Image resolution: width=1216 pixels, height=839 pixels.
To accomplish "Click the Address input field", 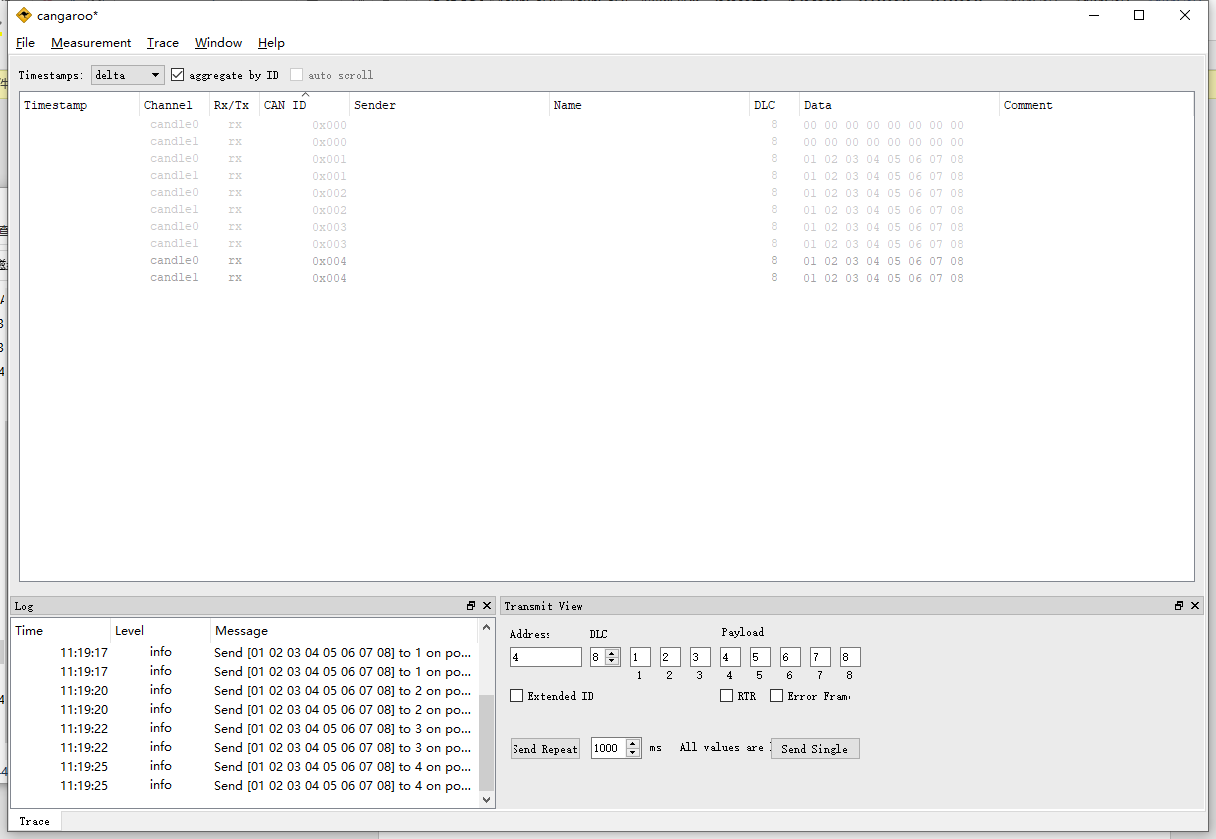I will pyautogui.click(x=546, y=657).
